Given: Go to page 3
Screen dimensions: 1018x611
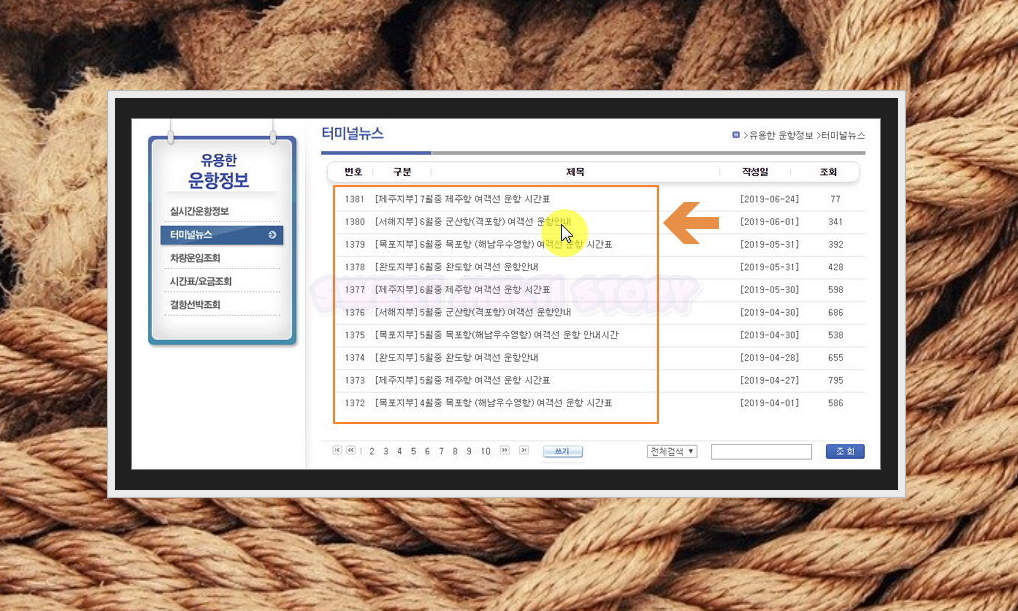Looking at the screenshot, I should pyautogui.click(x=386, y=451).
